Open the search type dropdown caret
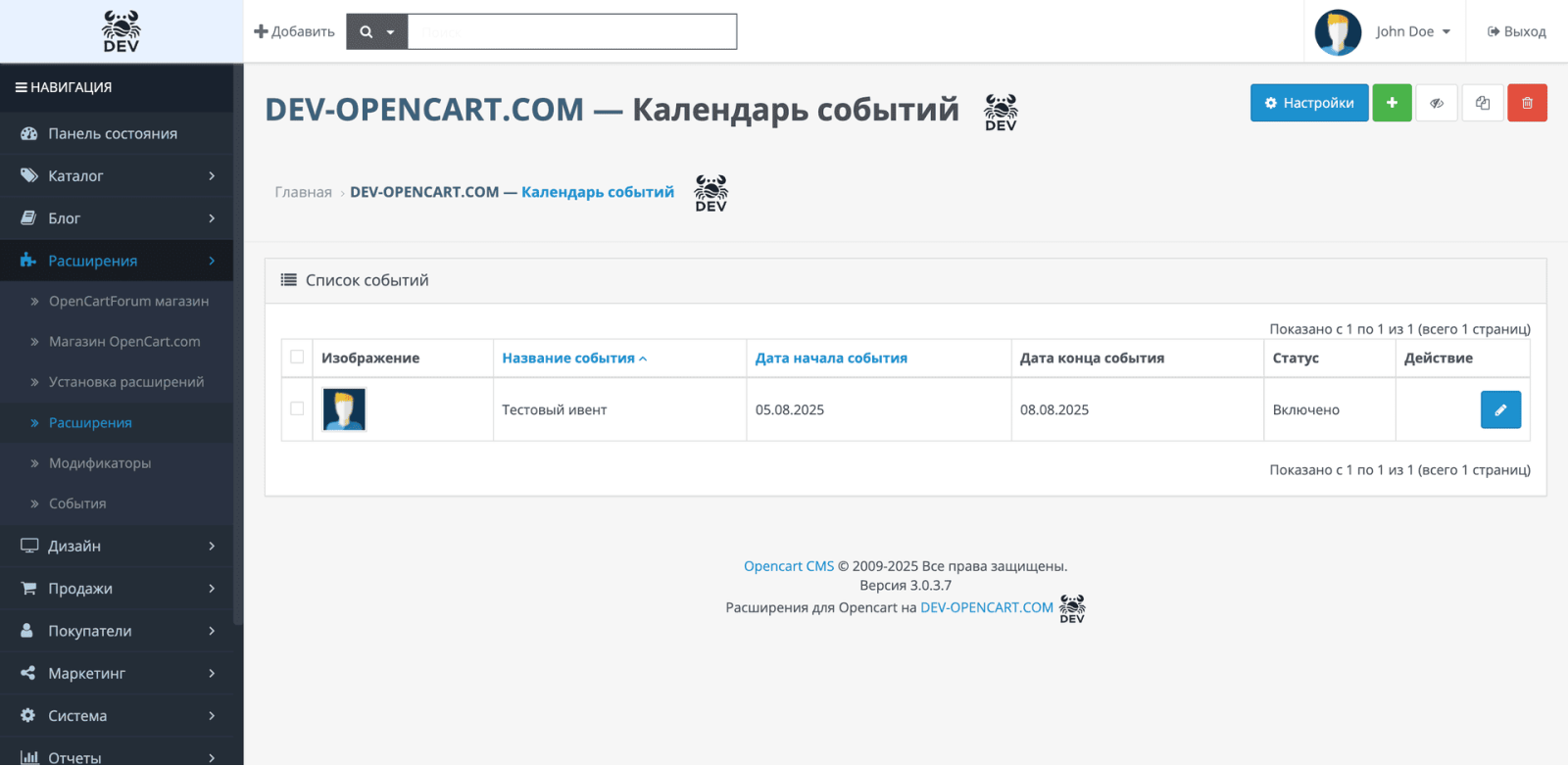The height and width of the screenshot is (766, 1568). tap(390, 32)
